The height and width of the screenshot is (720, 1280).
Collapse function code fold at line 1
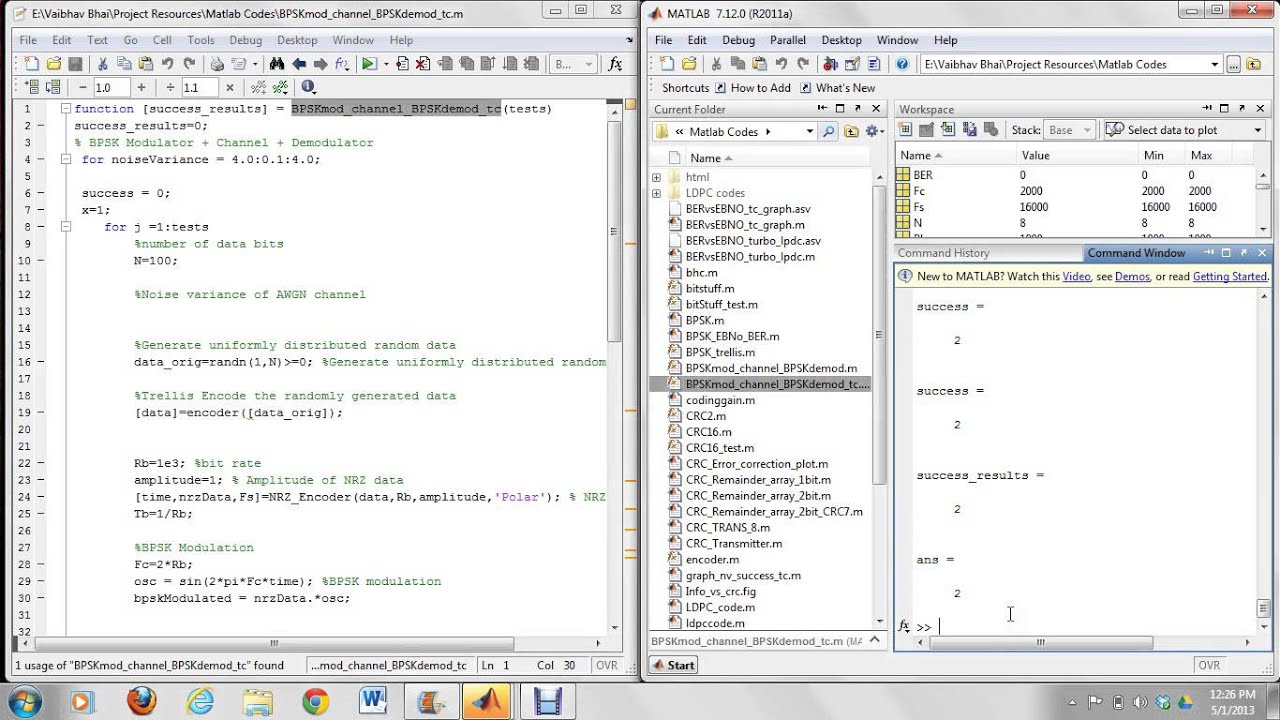[65, 109]
